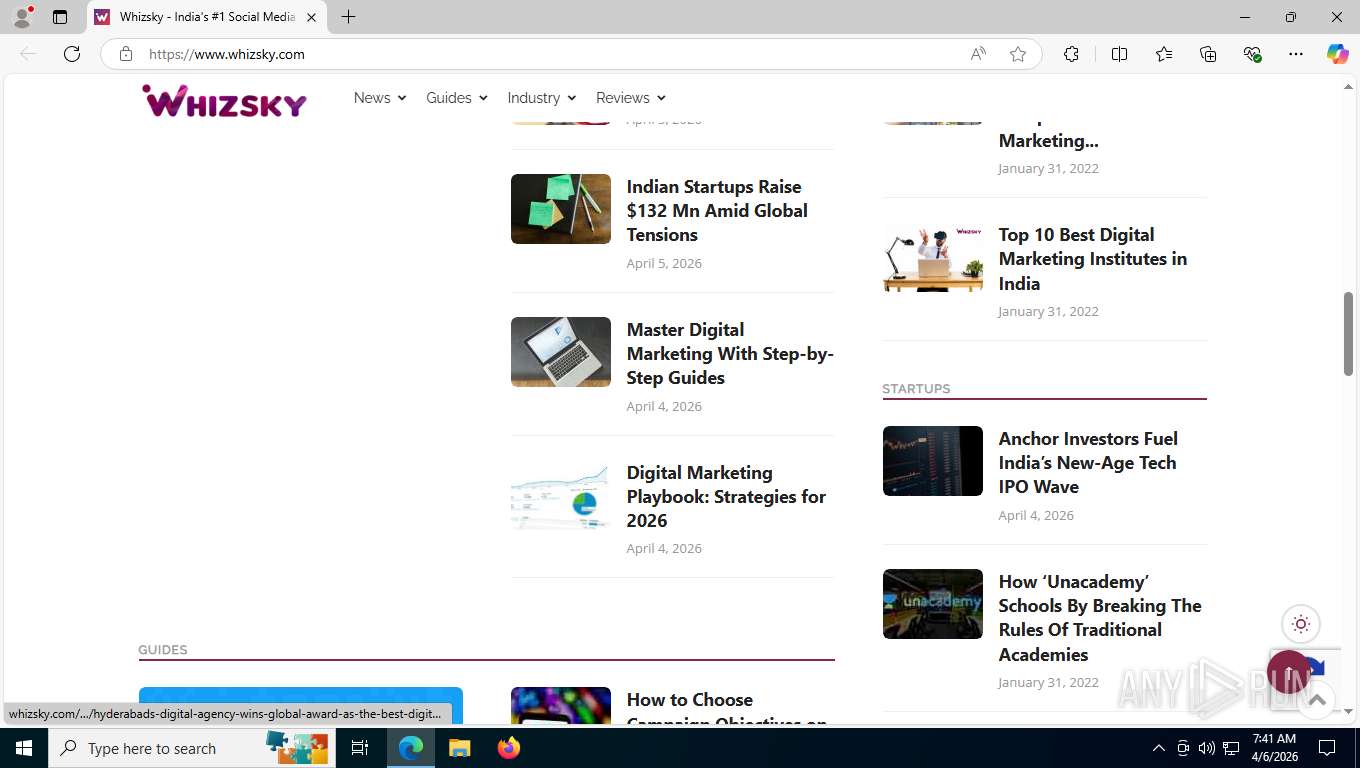Toggle the light/dark mode sun button

[x=1301, y=624]
